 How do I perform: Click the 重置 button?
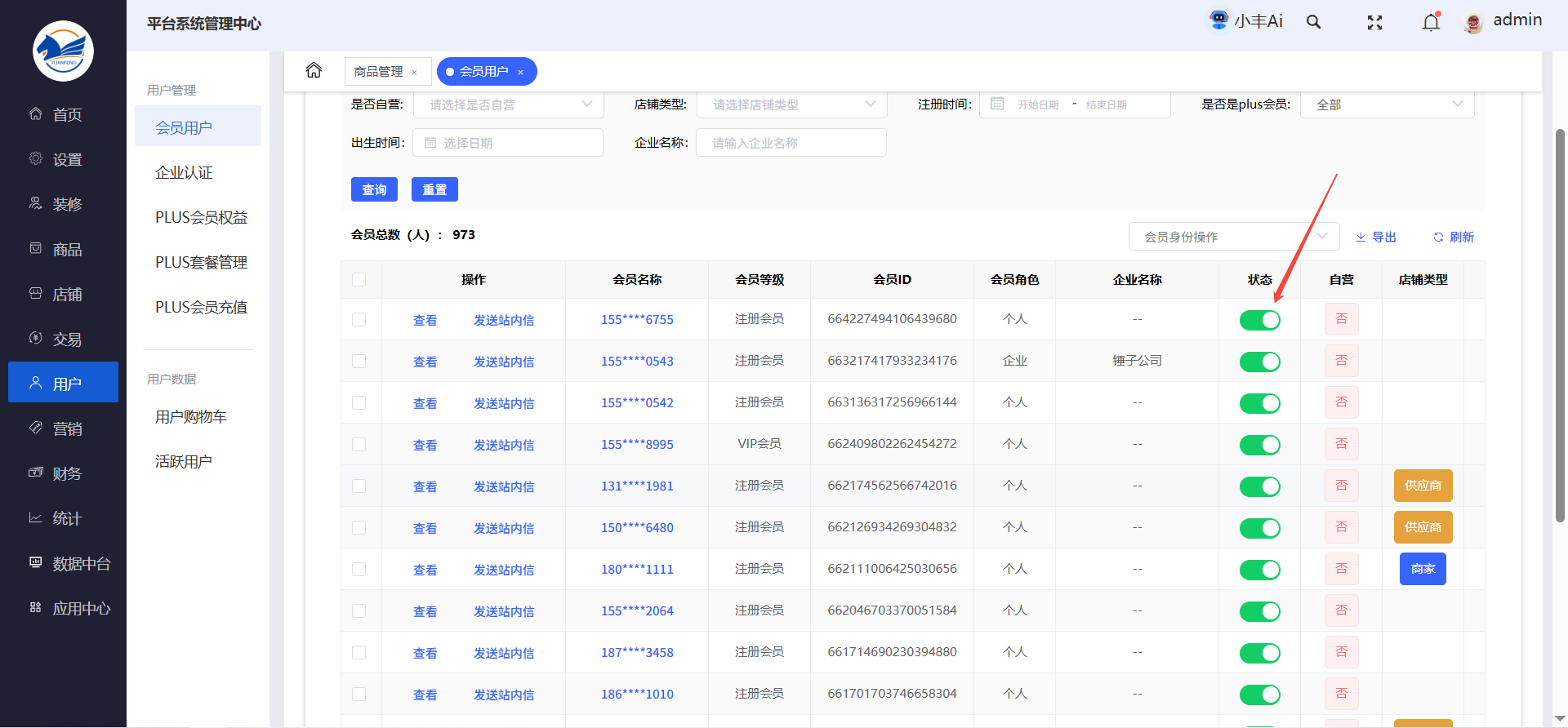434,189
